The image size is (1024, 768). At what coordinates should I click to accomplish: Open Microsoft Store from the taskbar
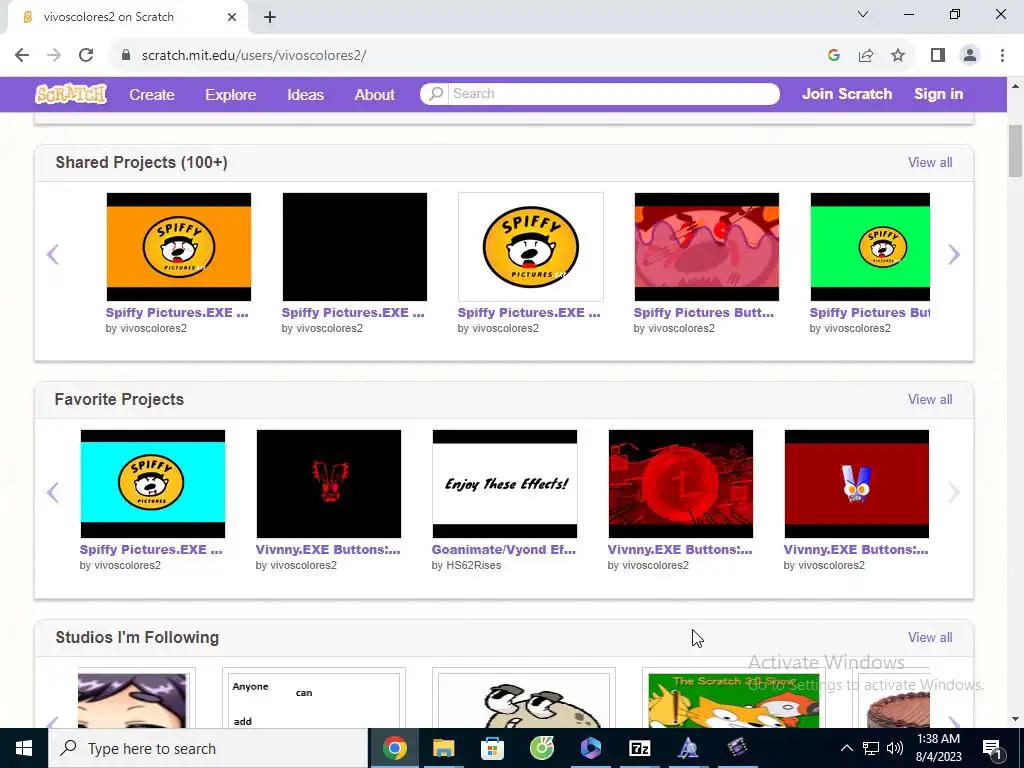pyautogui.click(x=492, y=748)
